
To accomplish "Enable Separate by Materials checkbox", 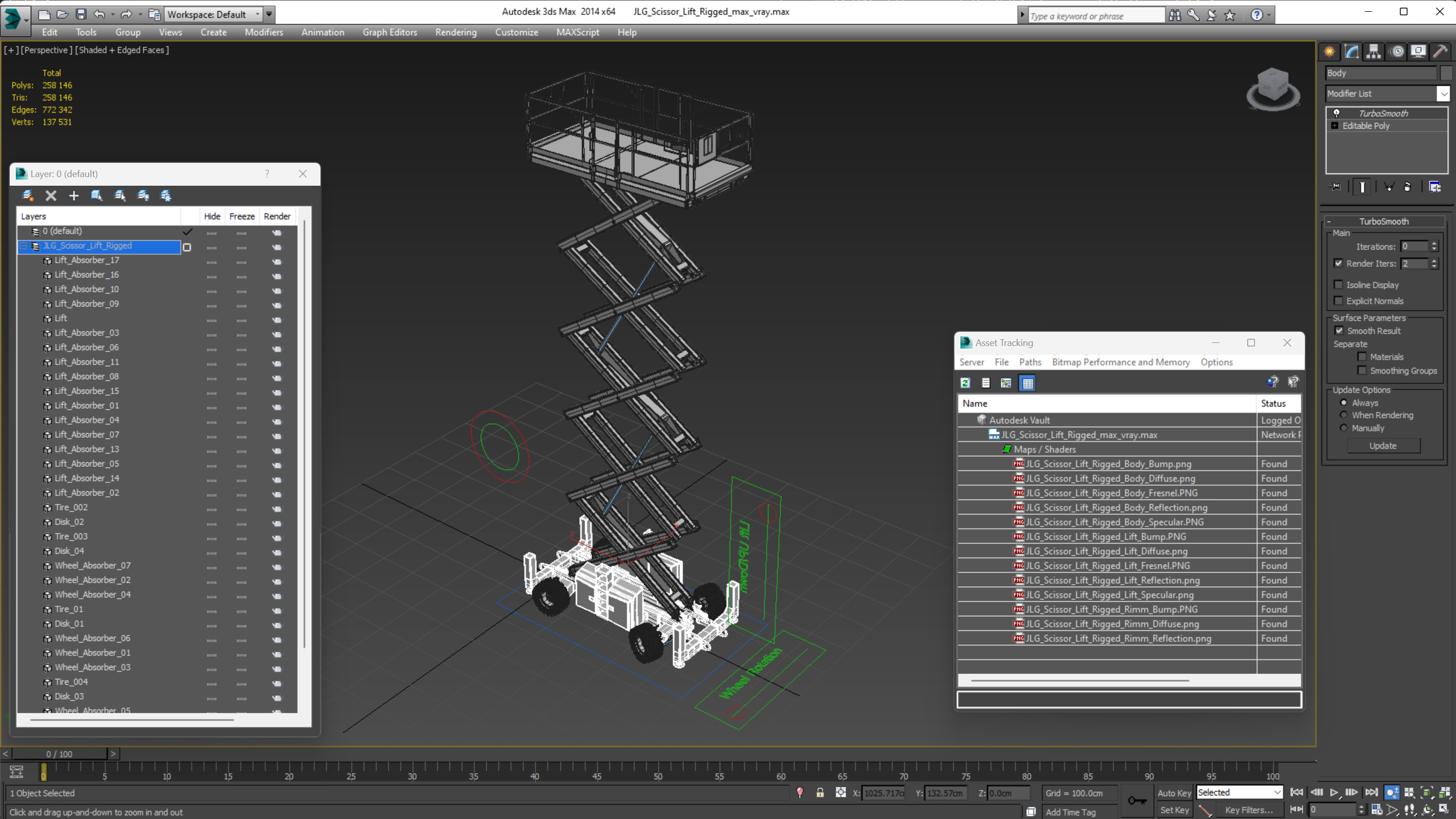I will click(1362, 357).
